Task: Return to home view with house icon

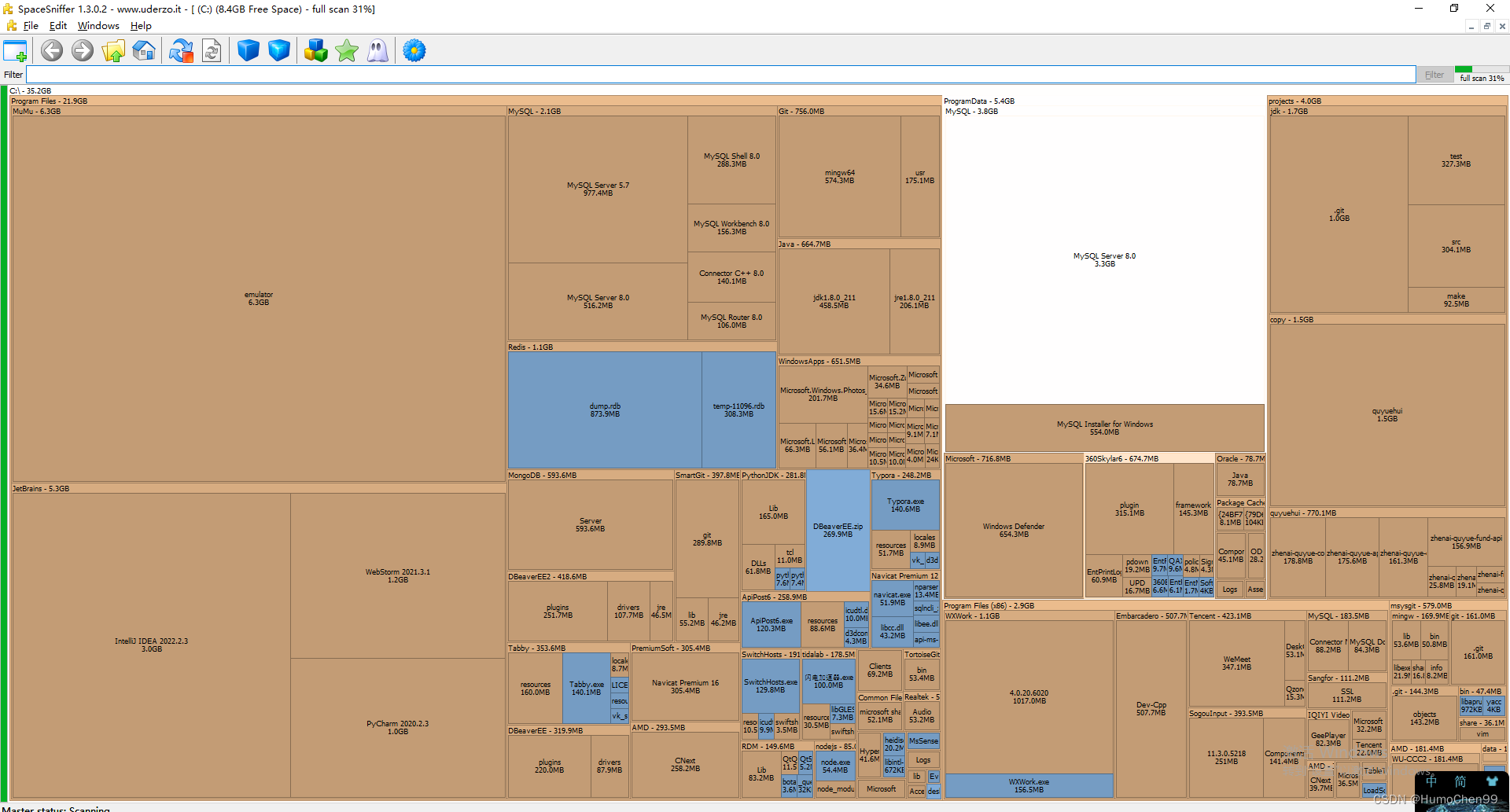Action: point(144,51)
